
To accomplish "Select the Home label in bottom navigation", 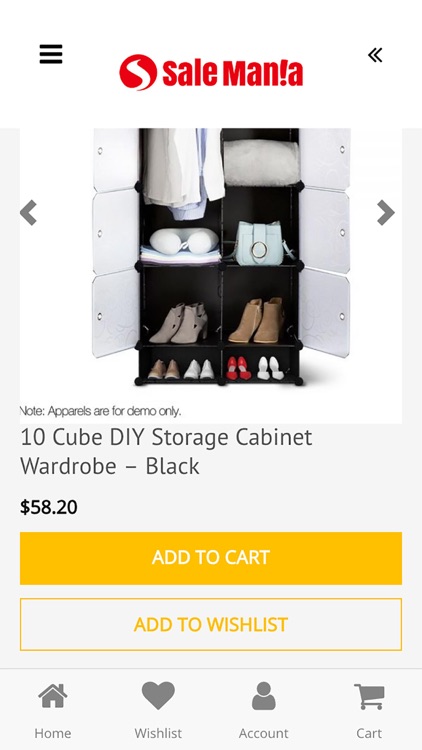I will point(53,733).
